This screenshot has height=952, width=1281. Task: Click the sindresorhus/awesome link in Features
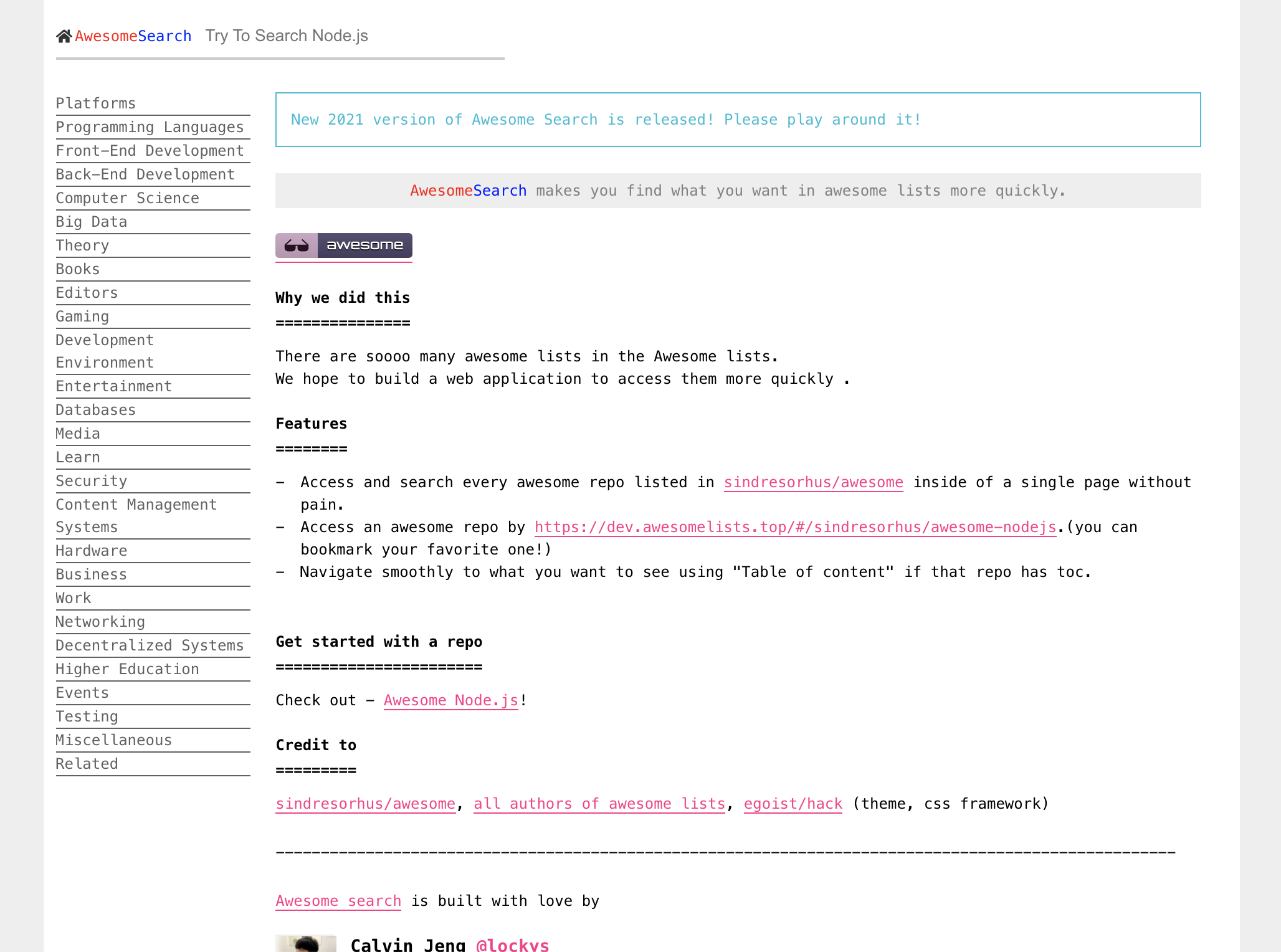(x=813, y=482)
